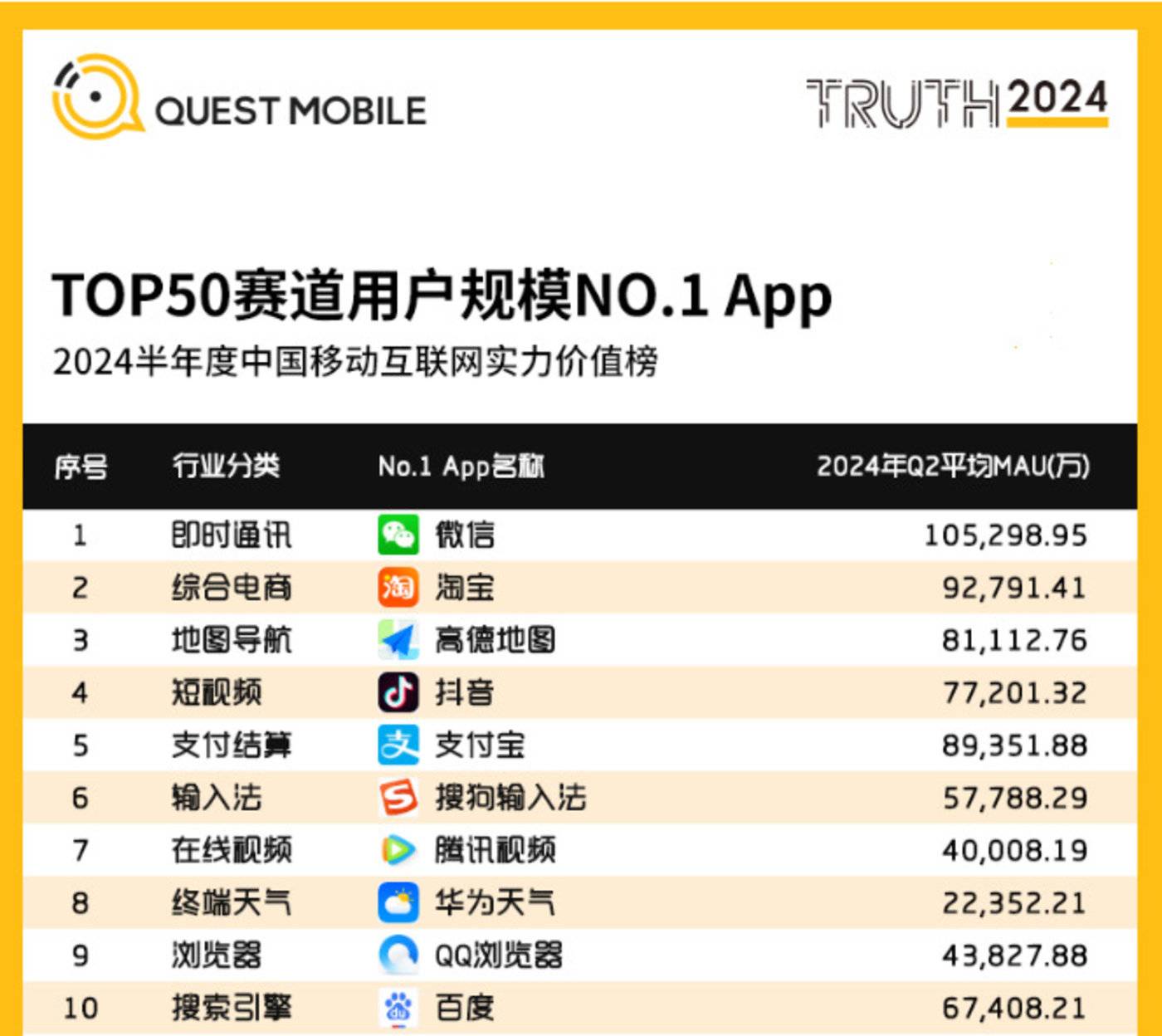Click the QQ Browser (QQ浏览器) icon
This screenshot has height=1036, width=1162.
[x=398, y=955]
